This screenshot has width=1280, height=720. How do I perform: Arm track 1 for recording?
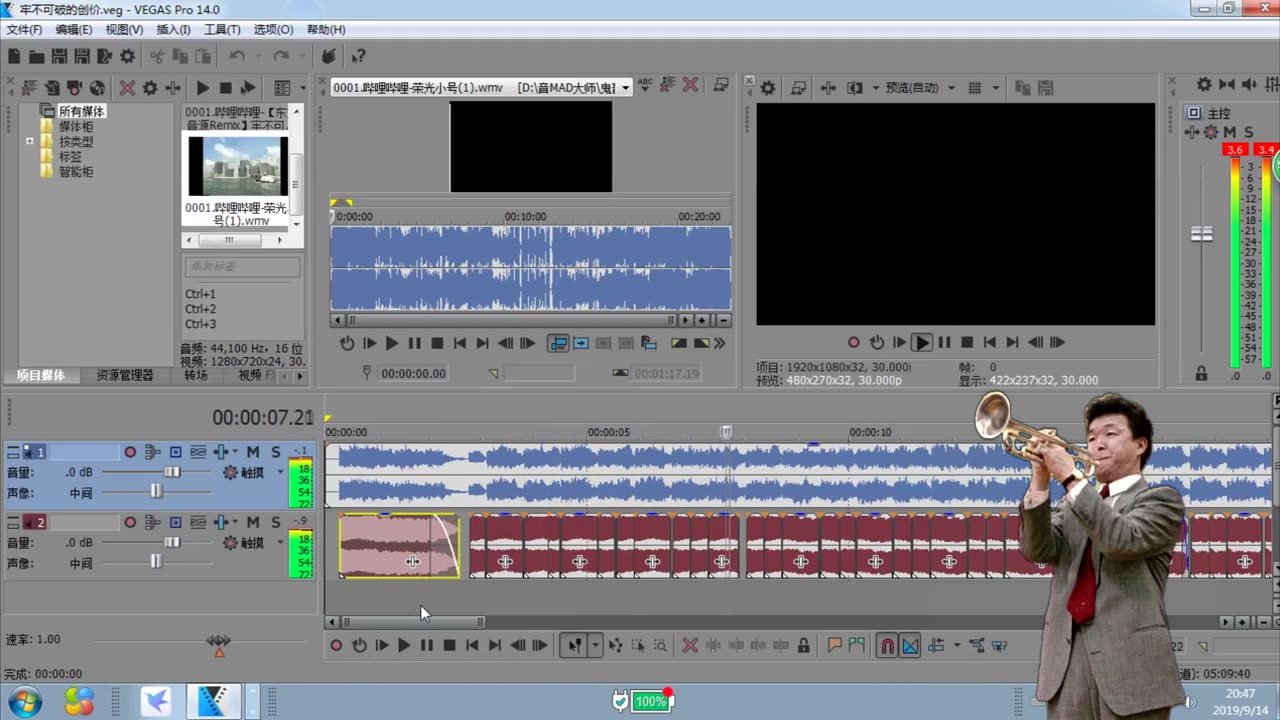[x=130, y=452]
